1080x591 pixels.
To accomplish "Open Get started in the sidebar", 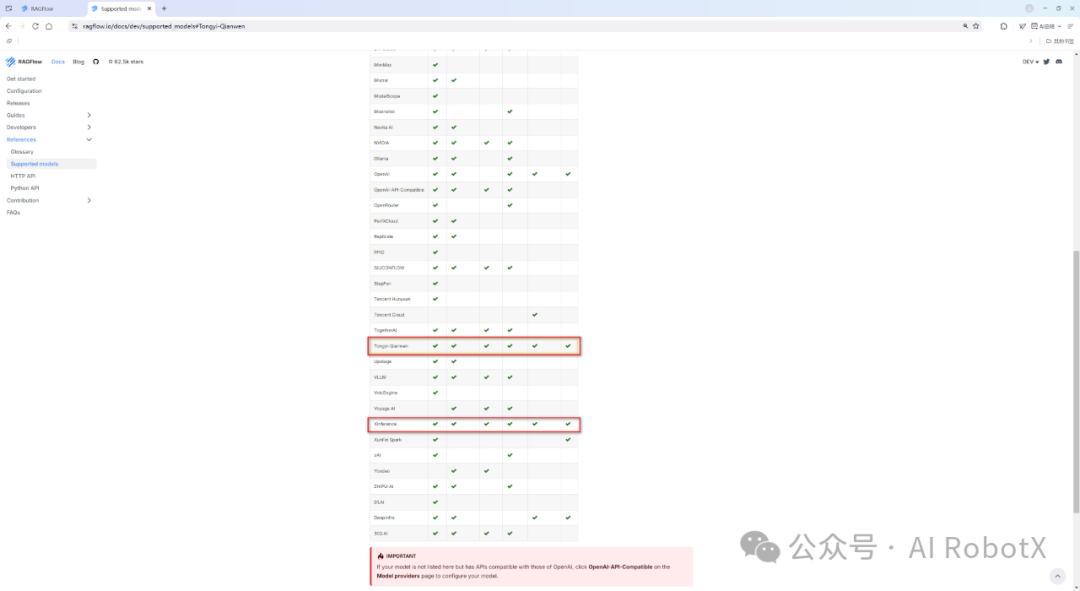I will (x=21, y=79).
